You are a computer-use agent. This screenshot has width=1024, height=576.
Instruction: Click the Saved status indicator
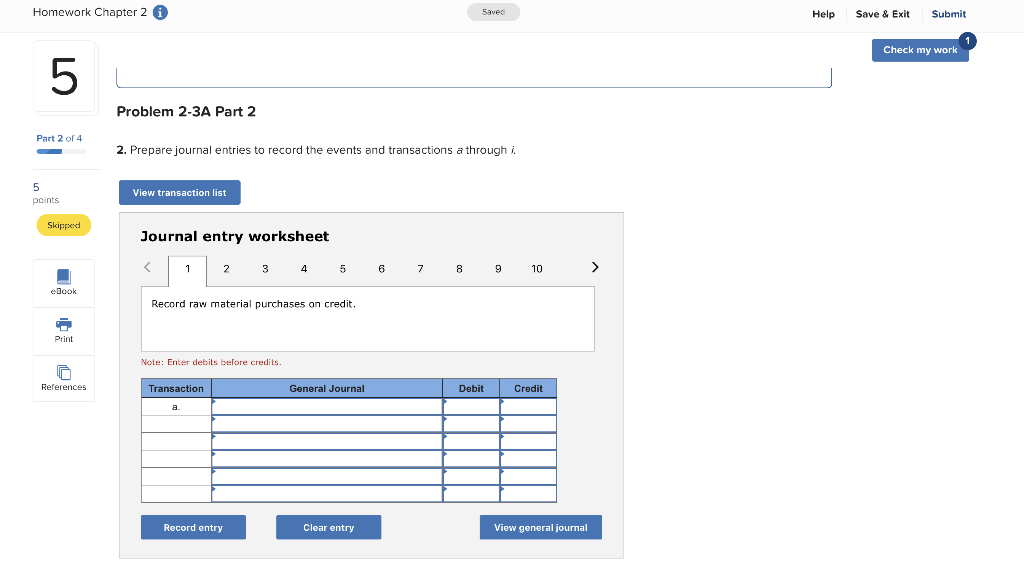(x=493, y=12)
